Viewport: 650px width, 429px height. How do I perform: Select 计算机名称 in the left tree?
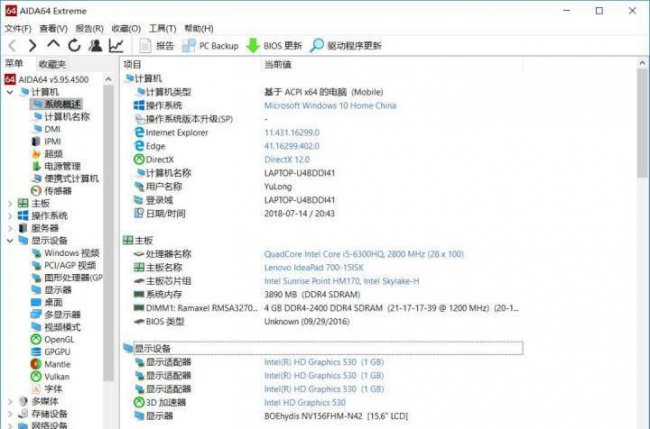click(61, 116)
